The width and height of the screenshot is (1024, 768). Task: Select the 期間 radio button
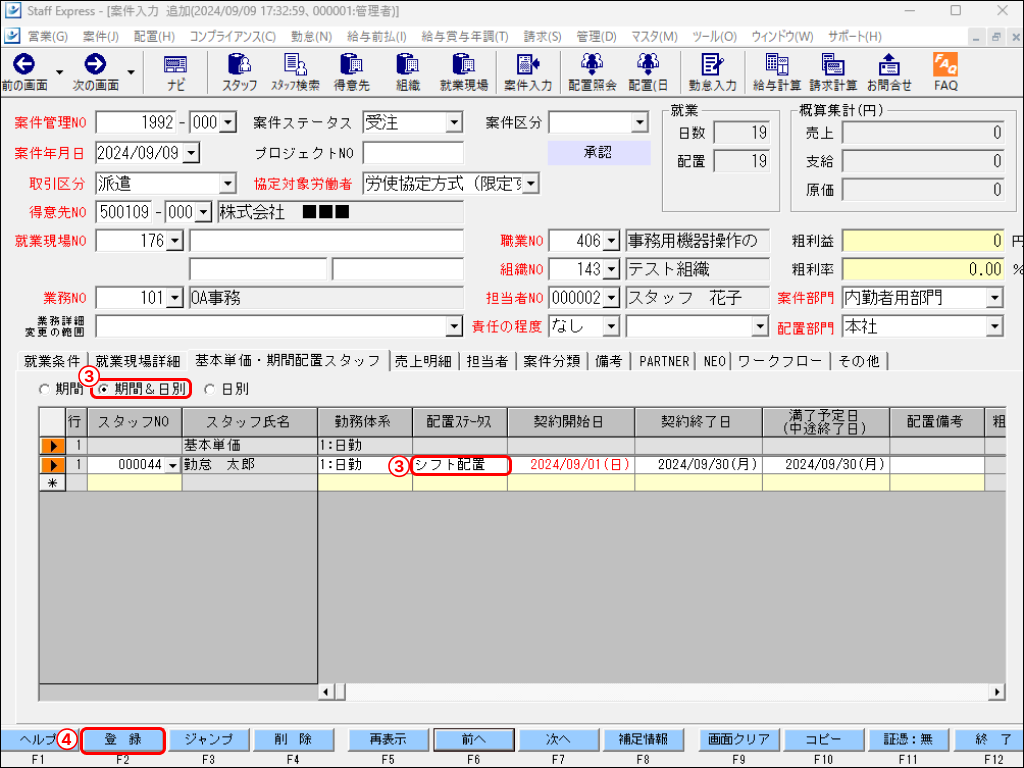(x=44, y=389)
